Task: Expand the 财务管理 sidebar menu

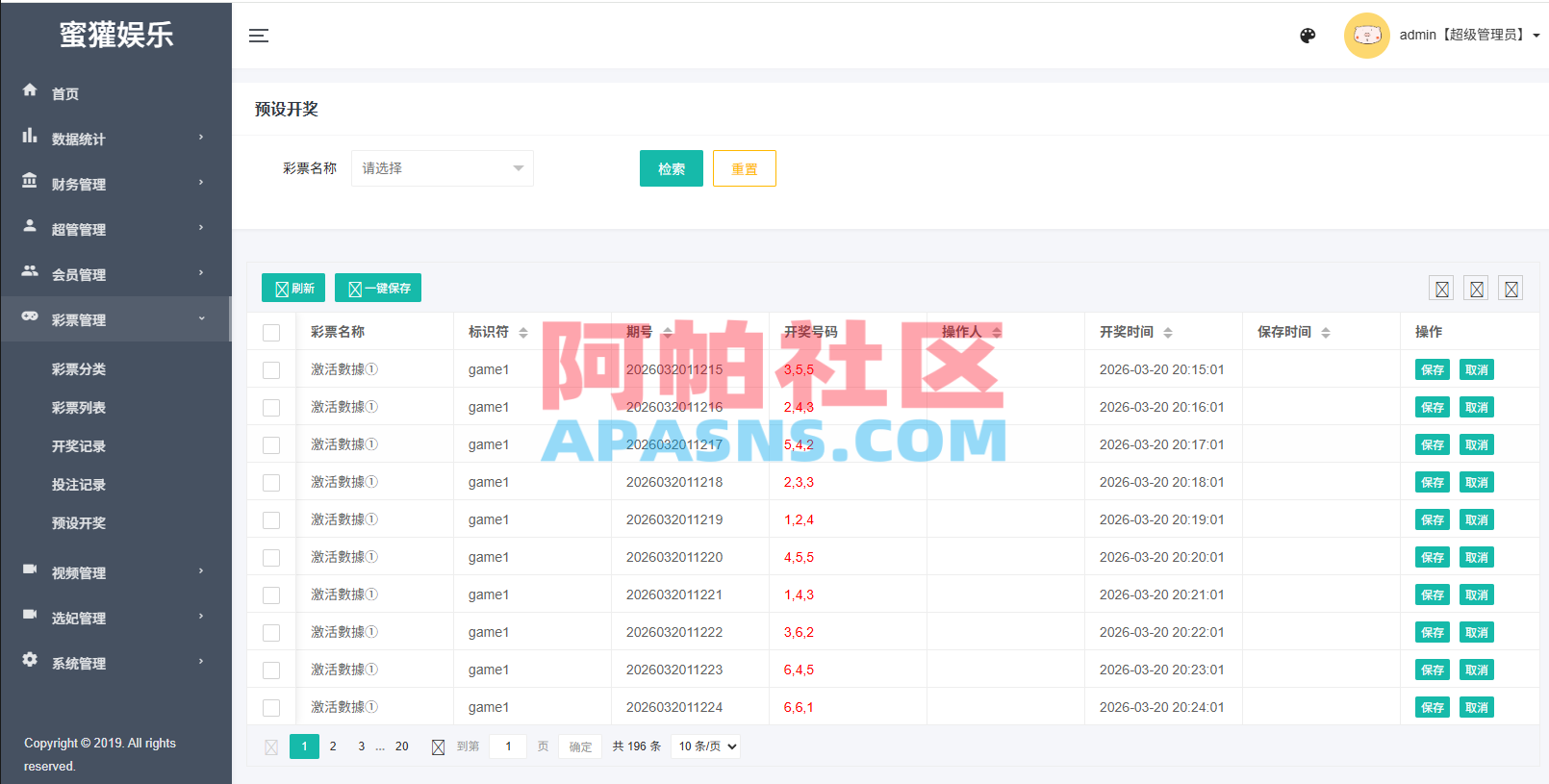Action: click(115, 184)
